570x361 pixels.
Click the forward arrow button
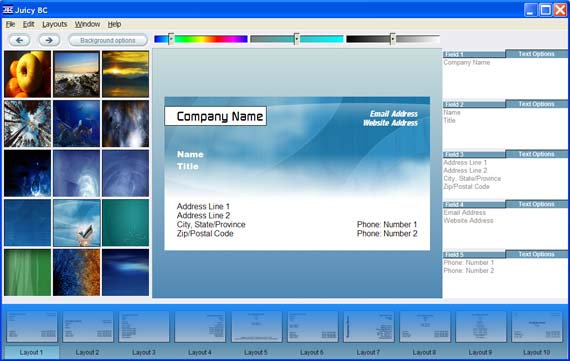49,40
